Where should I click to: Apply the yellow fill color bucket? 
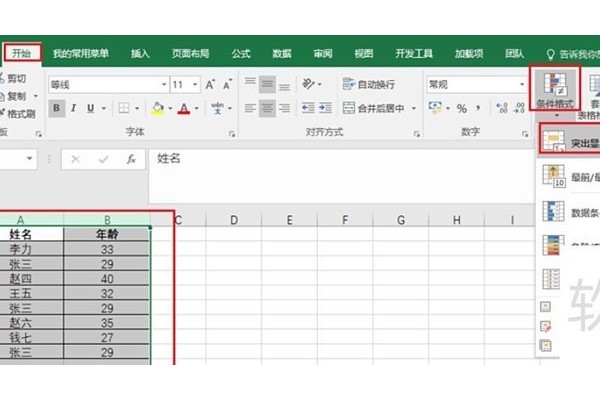click(157, 108)
